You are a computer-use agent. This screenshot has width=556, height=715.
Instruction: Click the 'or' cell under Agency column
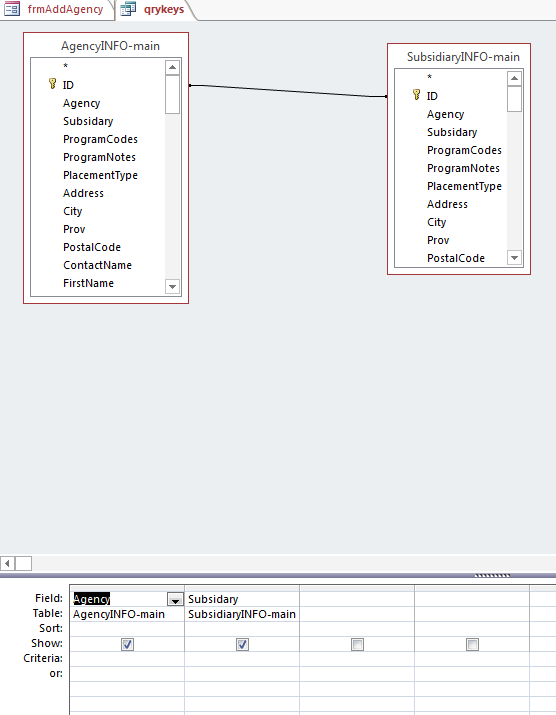tap(127, 674)
